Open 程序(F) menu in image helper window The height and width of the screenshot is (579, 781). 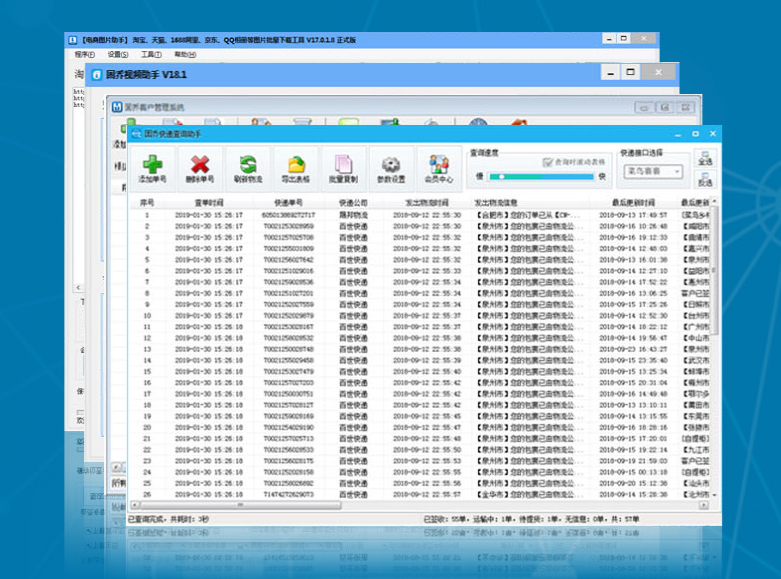pos(85,54)
